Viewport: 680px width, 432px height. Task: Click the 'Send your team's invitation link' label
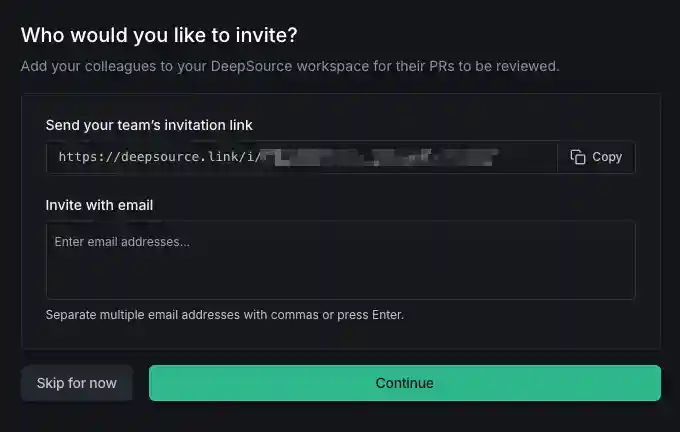(149, 125)
